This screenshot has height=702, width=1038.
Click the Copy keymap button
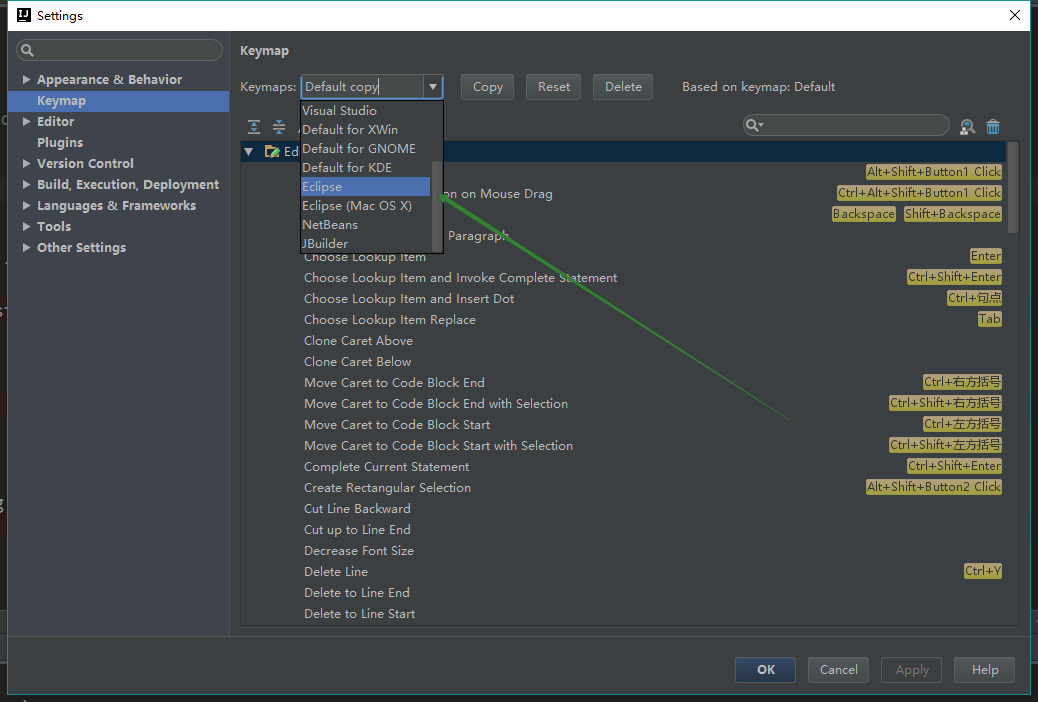coord(487,87)
